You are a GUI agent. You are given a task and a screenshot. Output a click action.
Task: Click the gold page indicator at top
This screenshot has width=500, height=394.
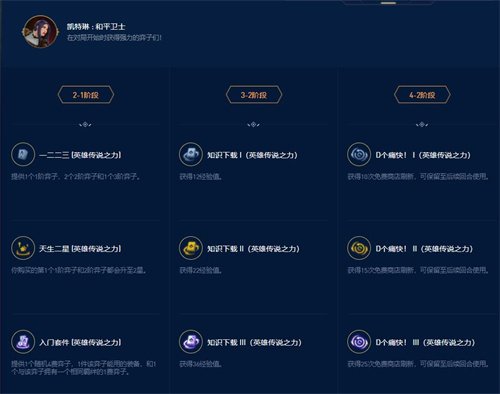(x=388, y=3)
